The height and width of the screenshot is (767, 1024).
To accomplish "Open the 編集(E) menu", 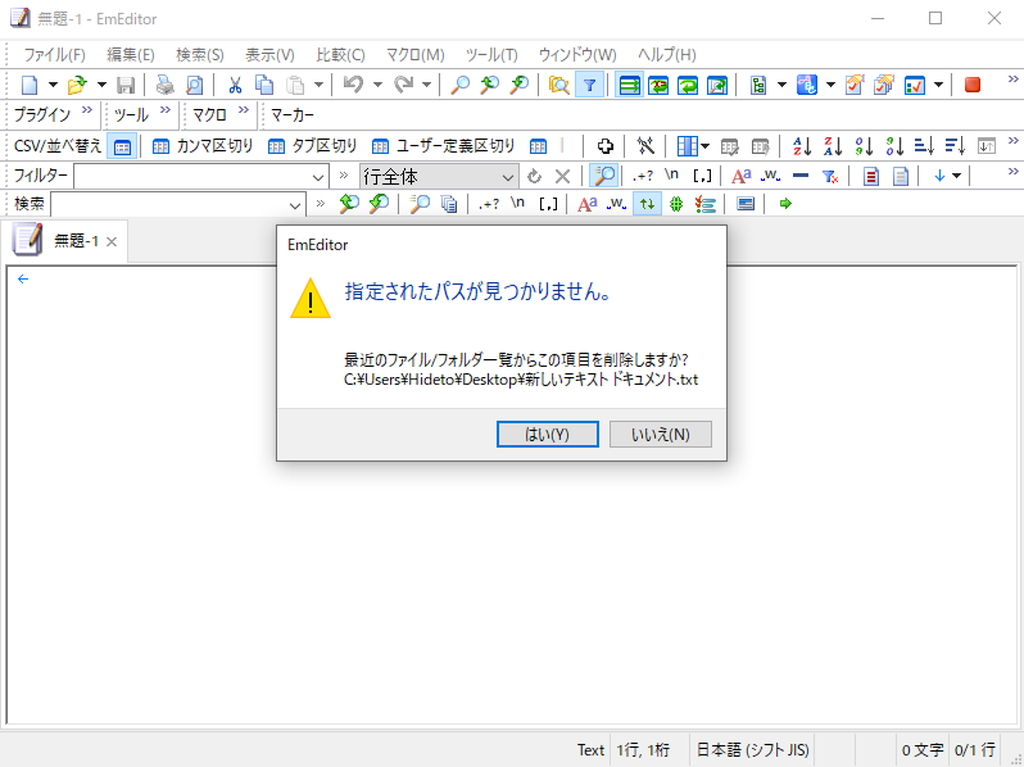I will pos(131,55).
